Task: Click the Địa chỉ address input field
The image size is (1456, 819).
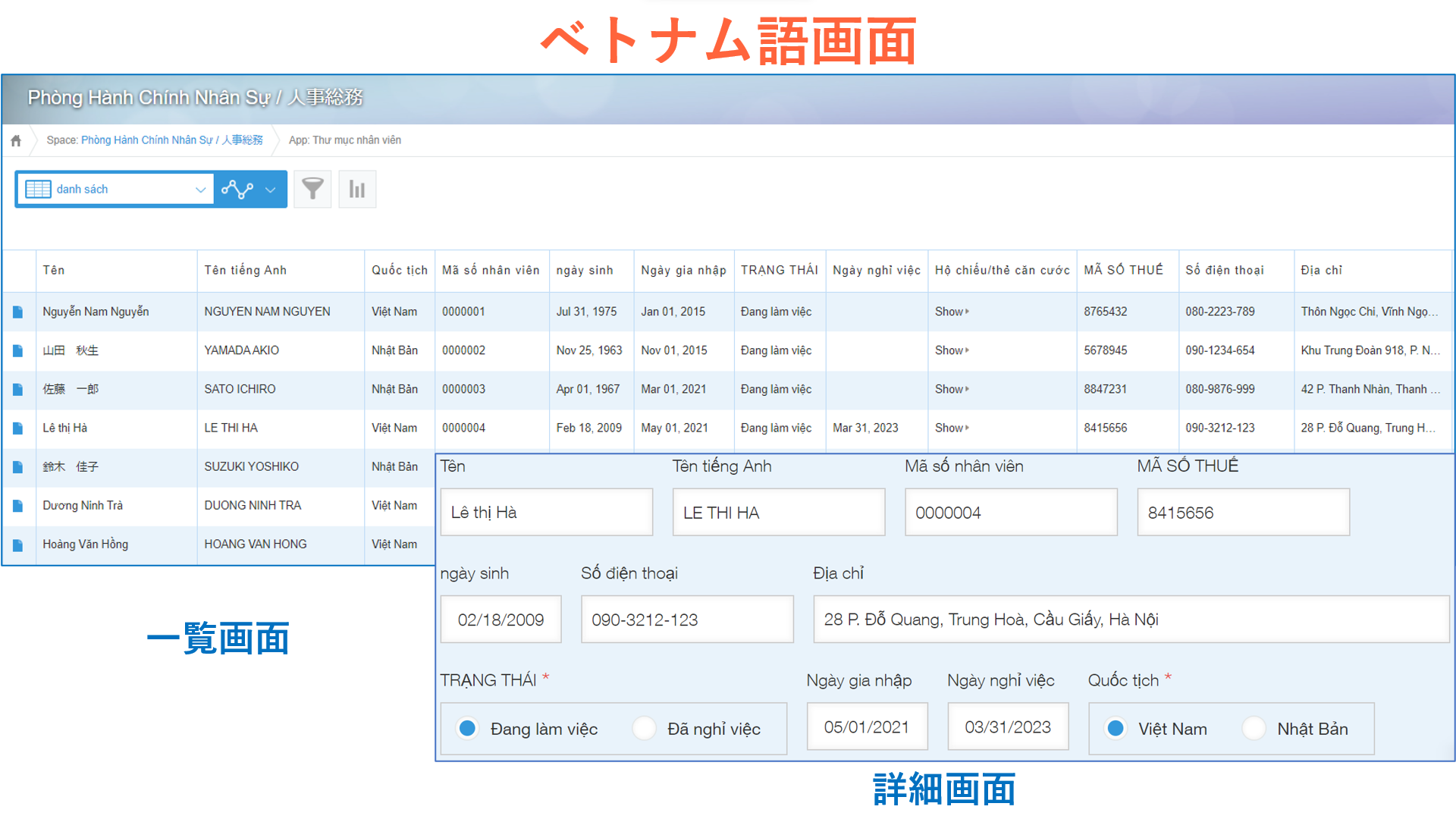Action: (x=1131, y=620)
